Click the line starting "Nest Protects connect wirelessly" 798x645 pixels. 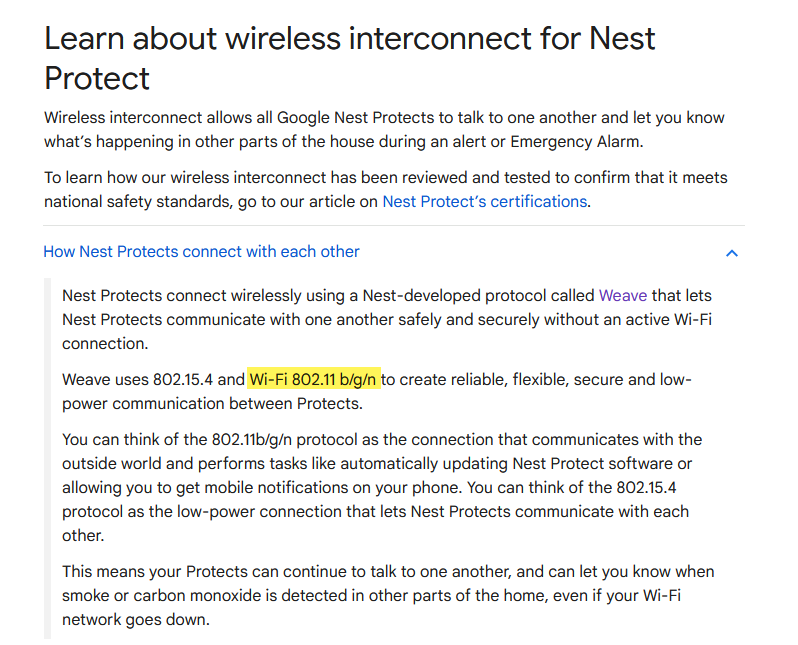tap(387, 295)
